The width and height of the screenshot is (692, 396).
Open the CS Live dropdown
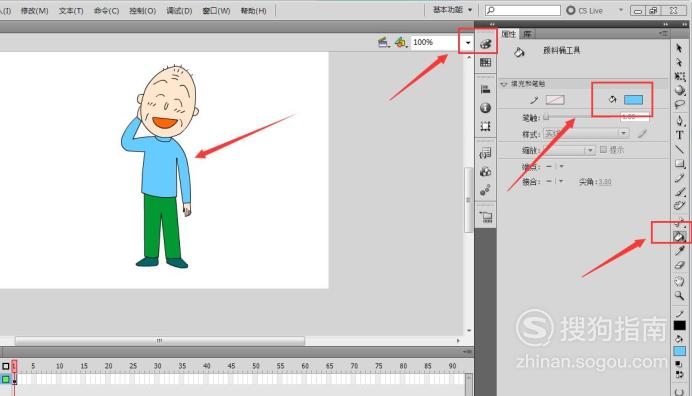pyautogui.click(x=621, y=10)
